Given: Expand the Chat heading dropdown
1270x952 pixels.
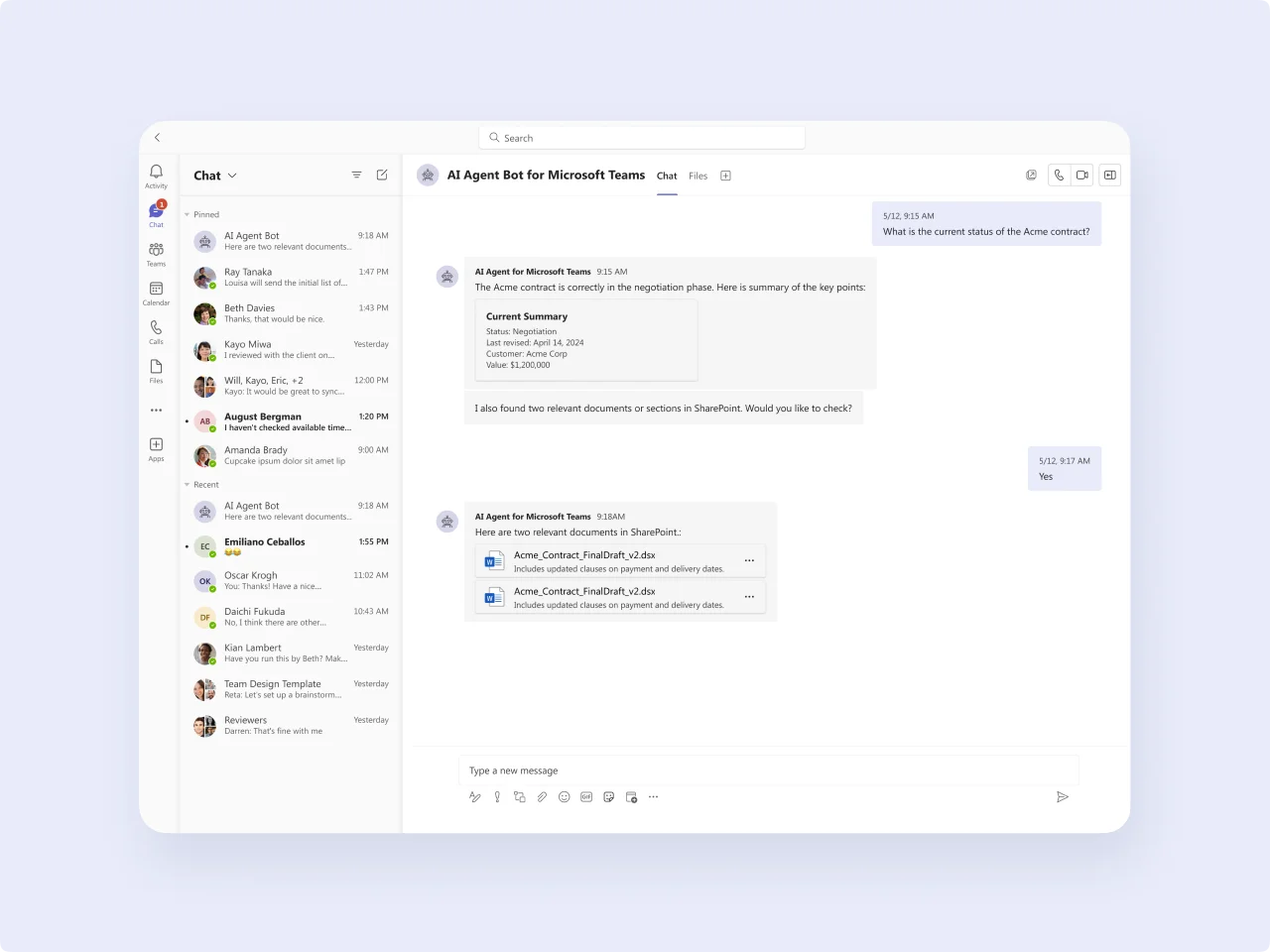Looking at the screenshot, I should click(234, 175).
